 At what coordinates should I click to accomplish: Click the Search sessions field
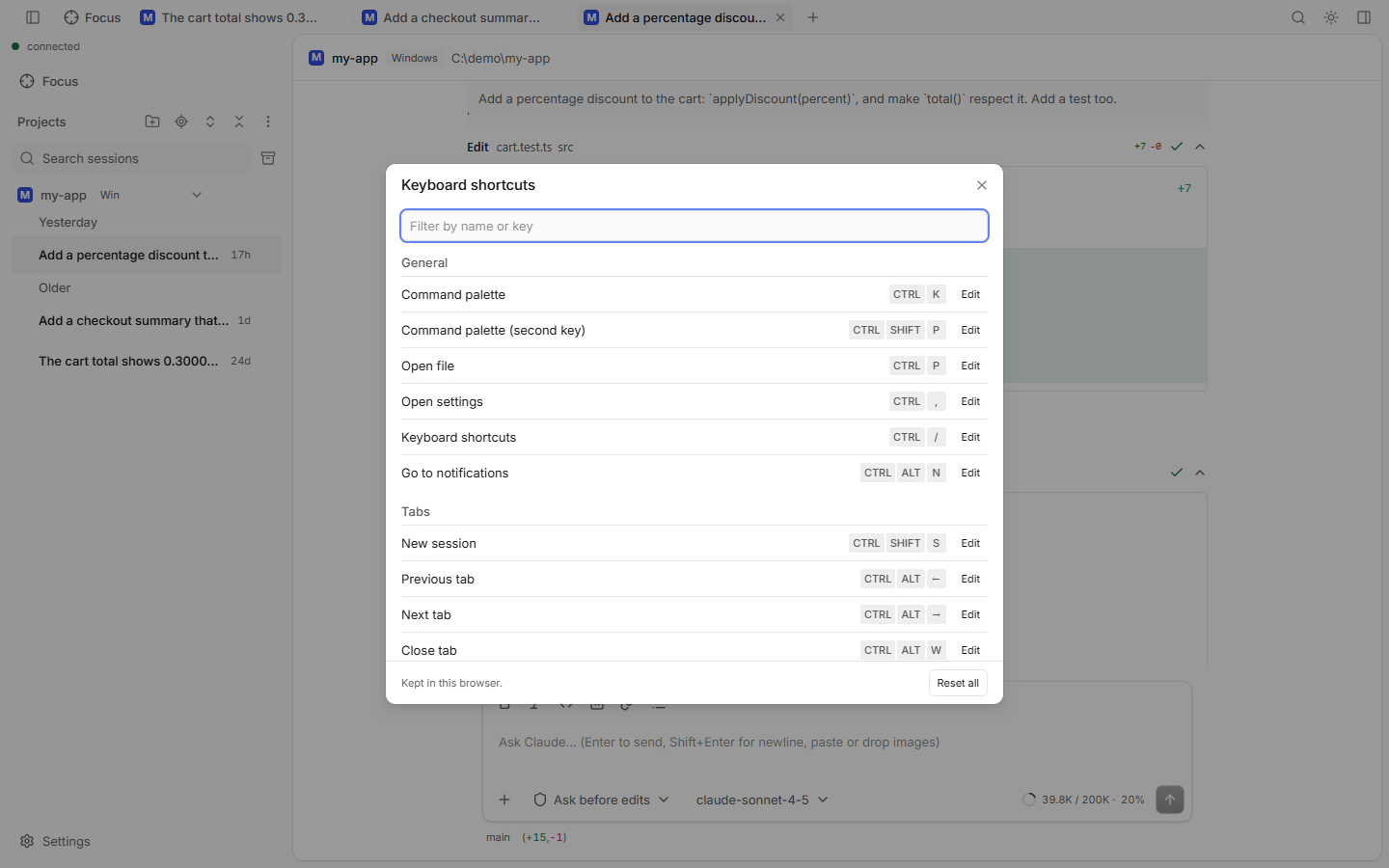click(x=131, y=158)
